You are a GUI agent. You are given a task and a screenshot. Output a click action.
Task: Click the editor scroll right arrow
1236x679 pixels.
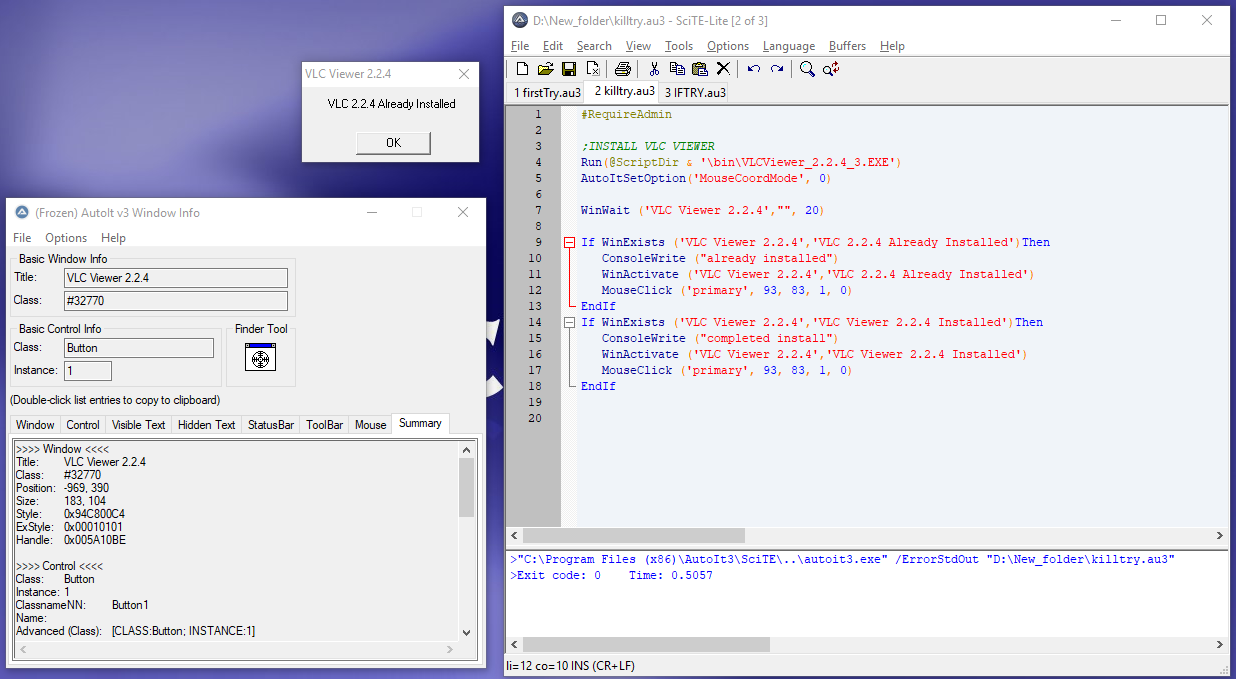(x=1219, y=536)
